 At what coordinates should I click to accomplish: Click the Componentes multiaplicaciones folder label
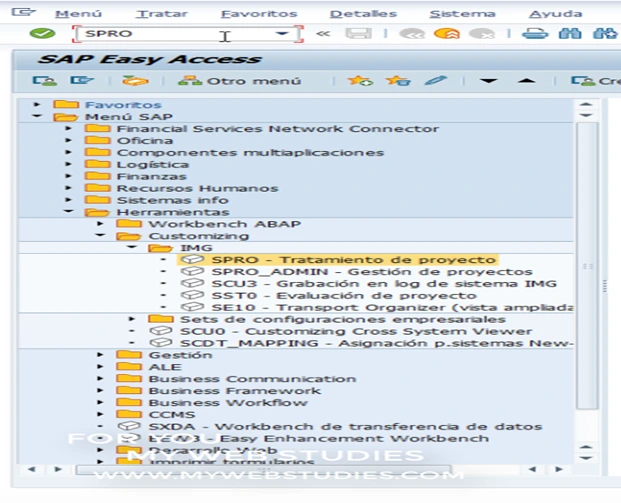tap(250, 152)
